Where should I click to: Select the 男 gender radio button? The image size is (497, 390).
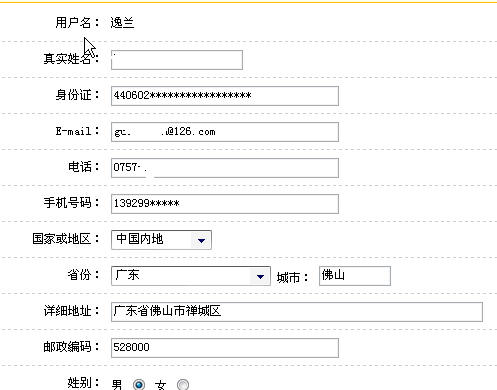tap(139, 384)
